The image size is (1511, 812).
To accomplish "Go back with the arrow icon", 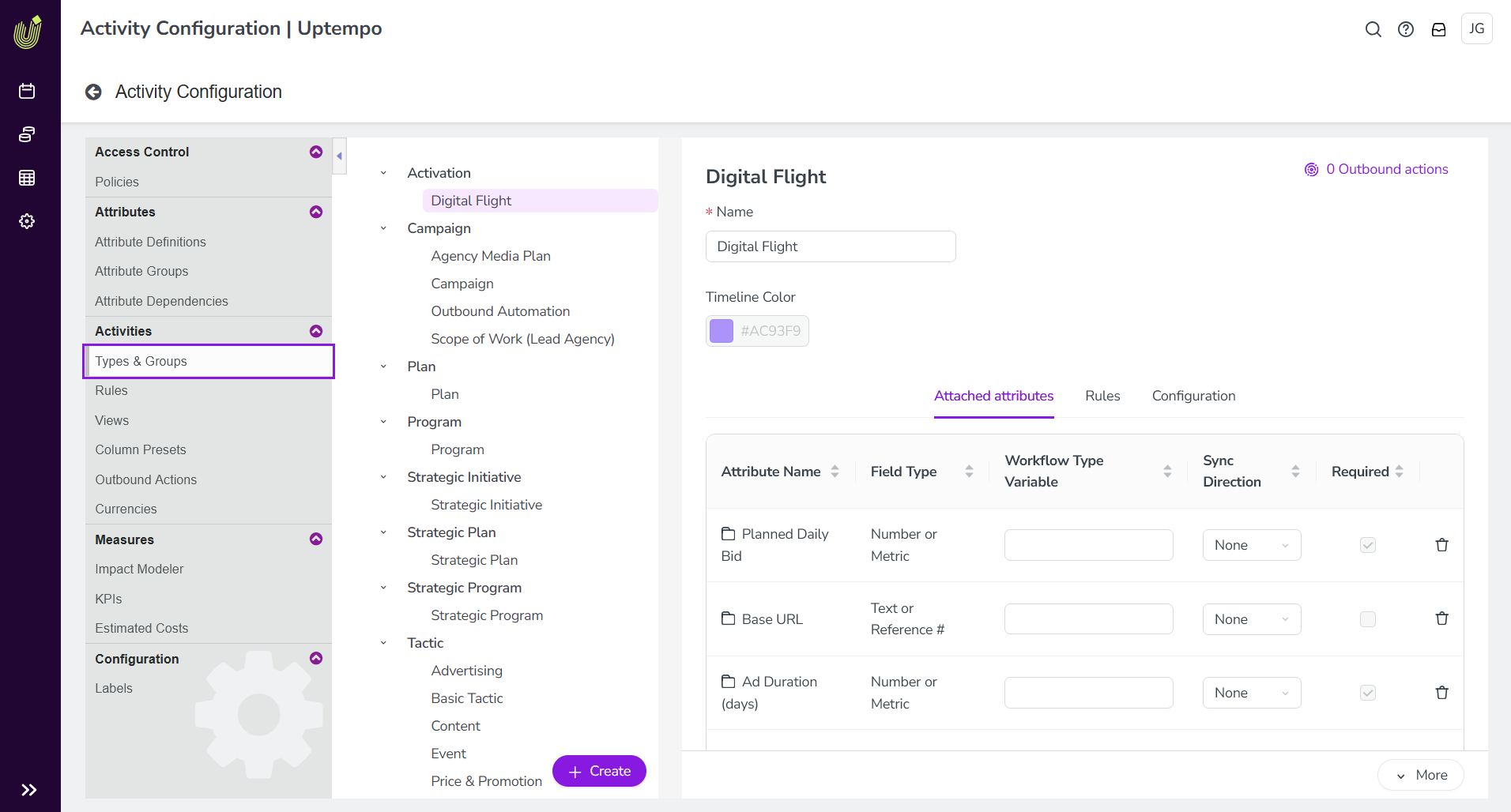I will point(93,92).
